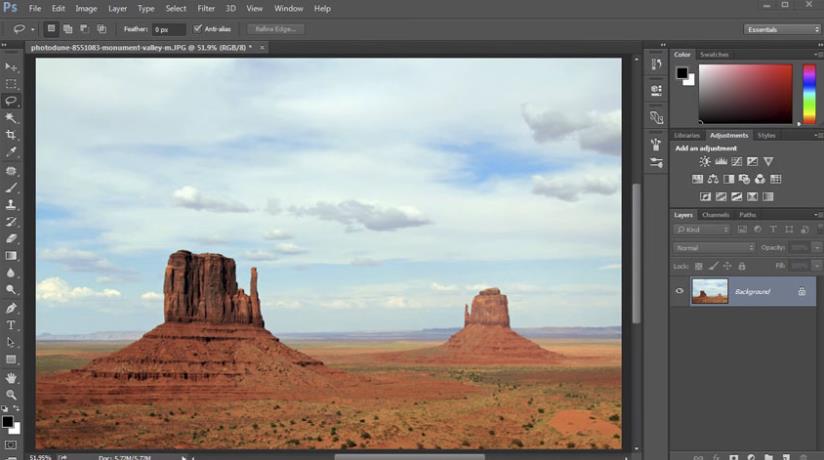Viewport: 824px width, 460px height.
Task: Select the Rectangular Marquee tool
Action: (x=11, y=84)
